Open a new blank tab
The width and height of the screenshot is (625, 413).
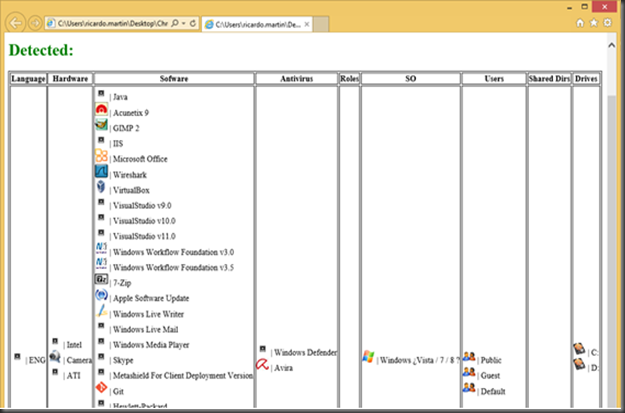click(x=321, y=24)
